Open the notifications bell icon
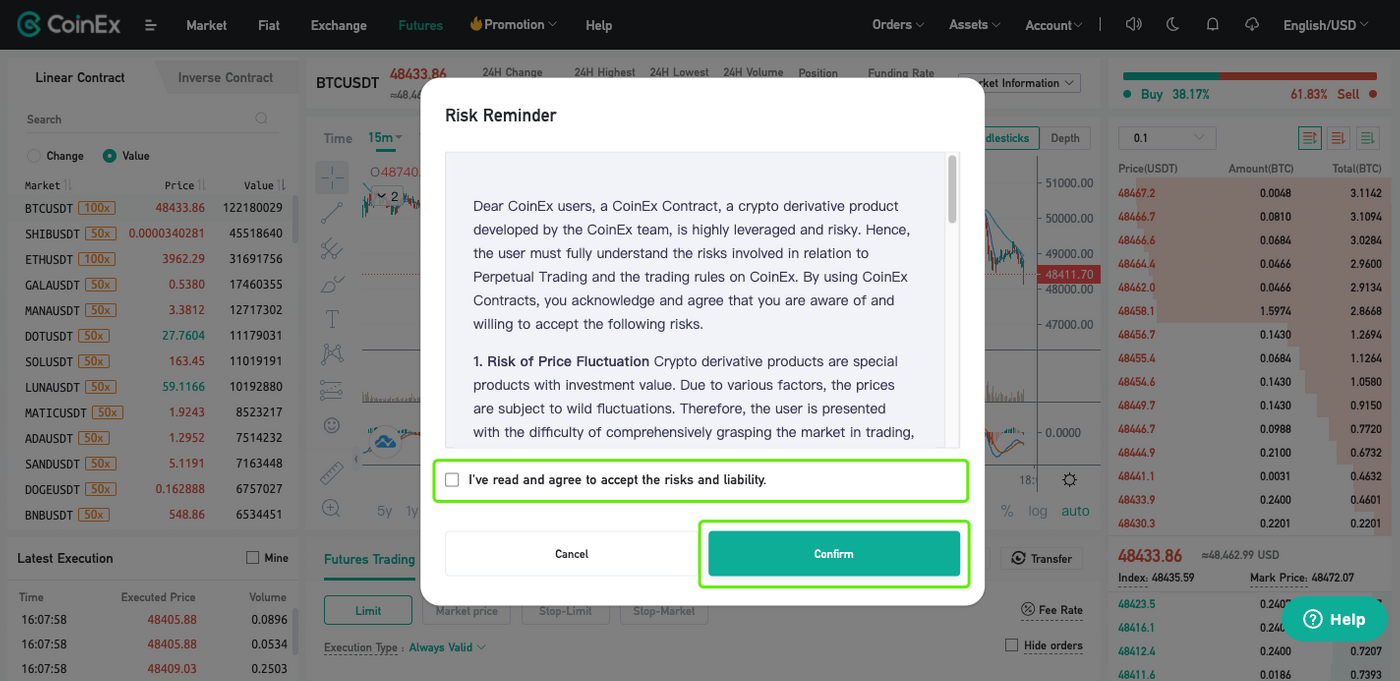 pyautogui.click(x=1212, y=25)
